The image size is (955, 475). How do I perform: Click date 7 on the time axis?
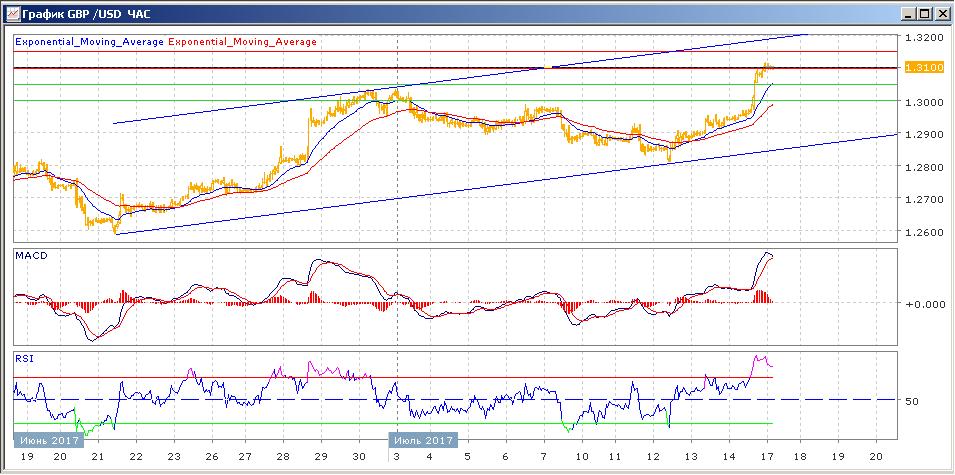544,457
